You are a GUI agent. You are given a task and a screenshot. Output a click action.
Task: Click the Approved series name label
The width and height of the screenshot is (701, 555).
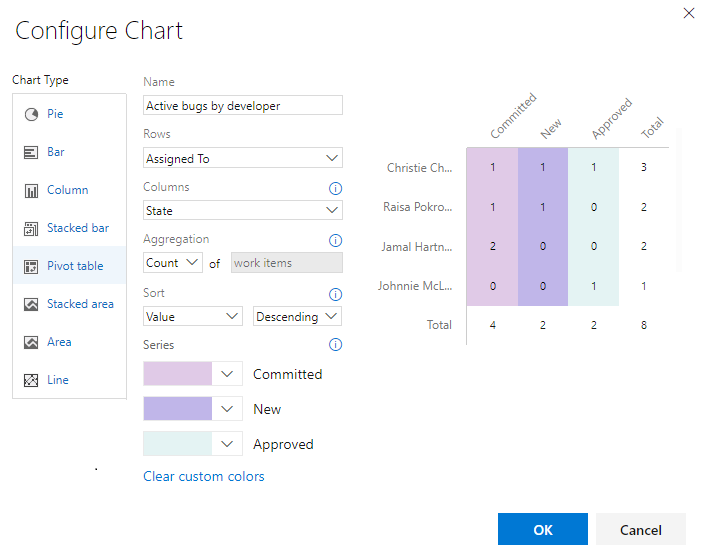(x=283, y=444)
